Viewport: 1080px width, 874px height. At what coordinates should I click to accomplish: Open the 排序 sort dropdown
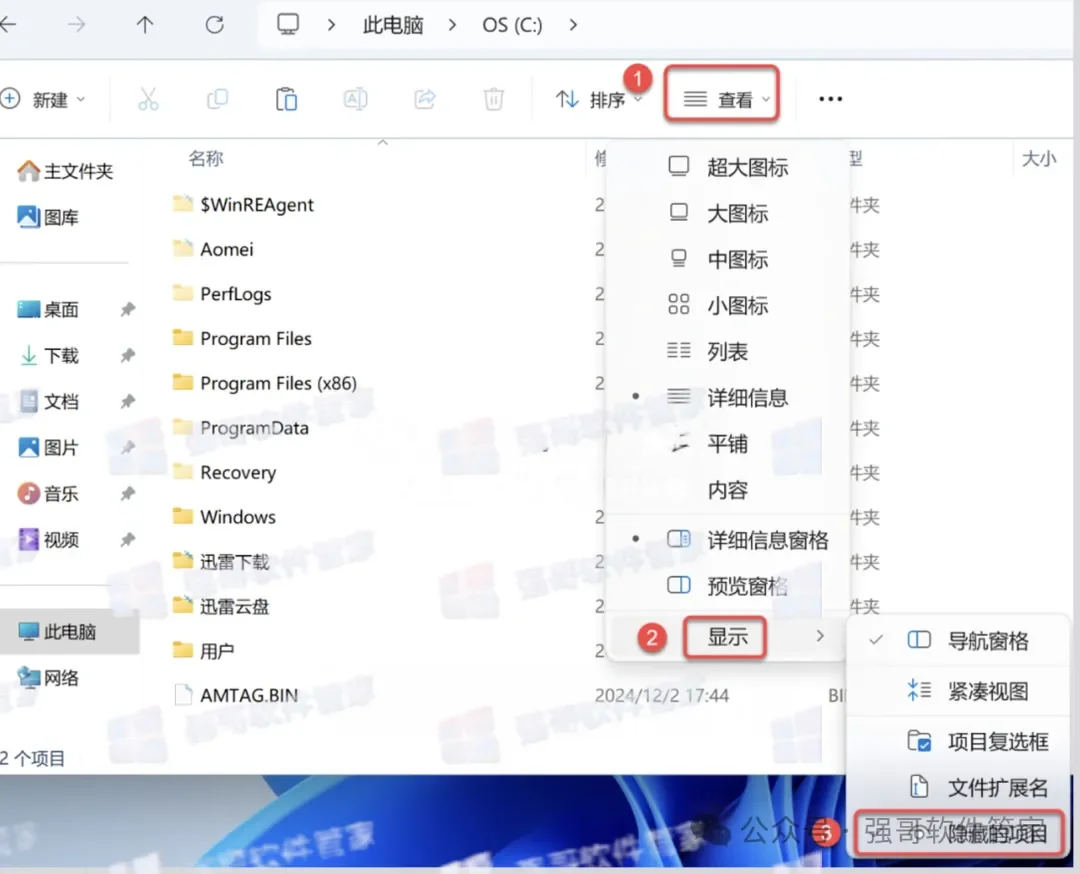click(599, 100)
